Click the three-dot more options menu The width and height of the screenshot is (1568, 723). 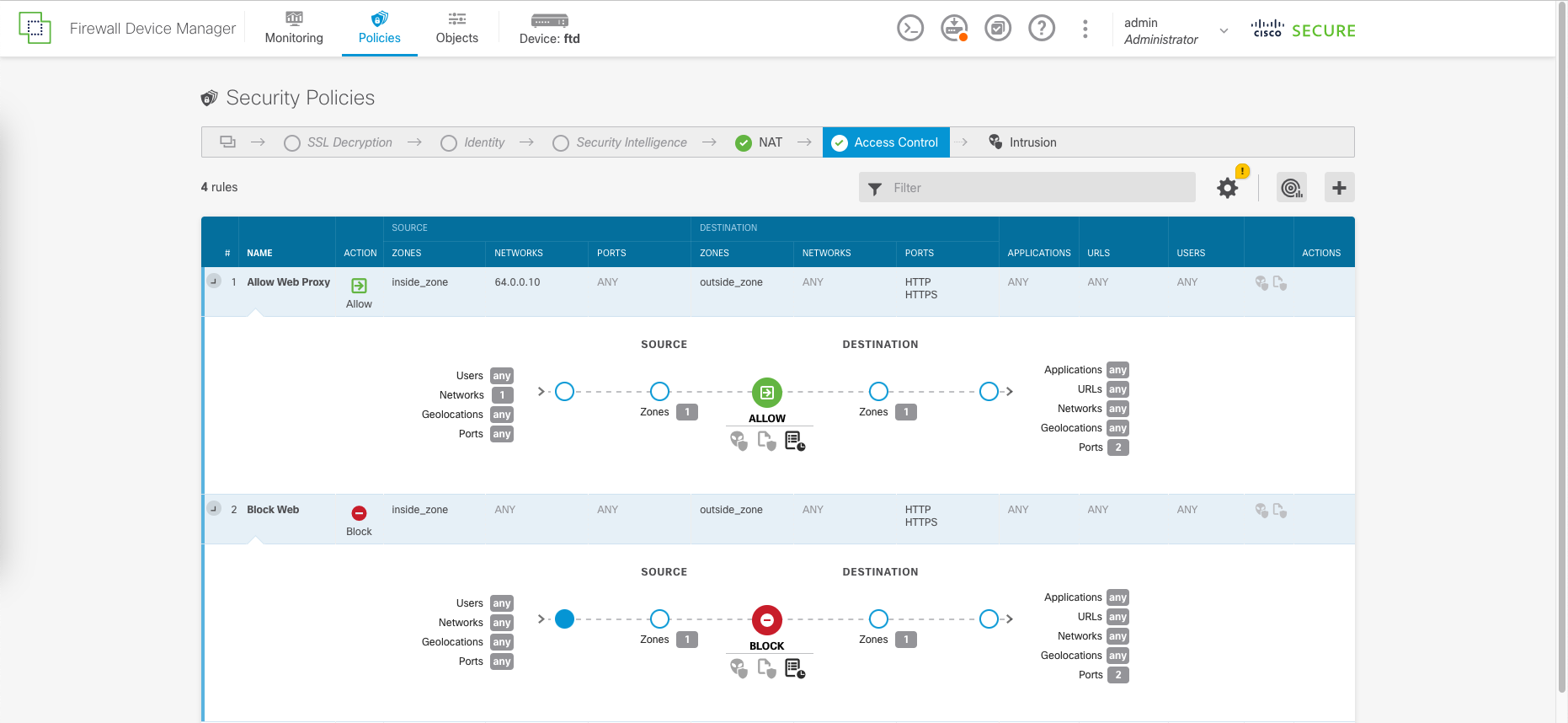(x=1085, y=29)
